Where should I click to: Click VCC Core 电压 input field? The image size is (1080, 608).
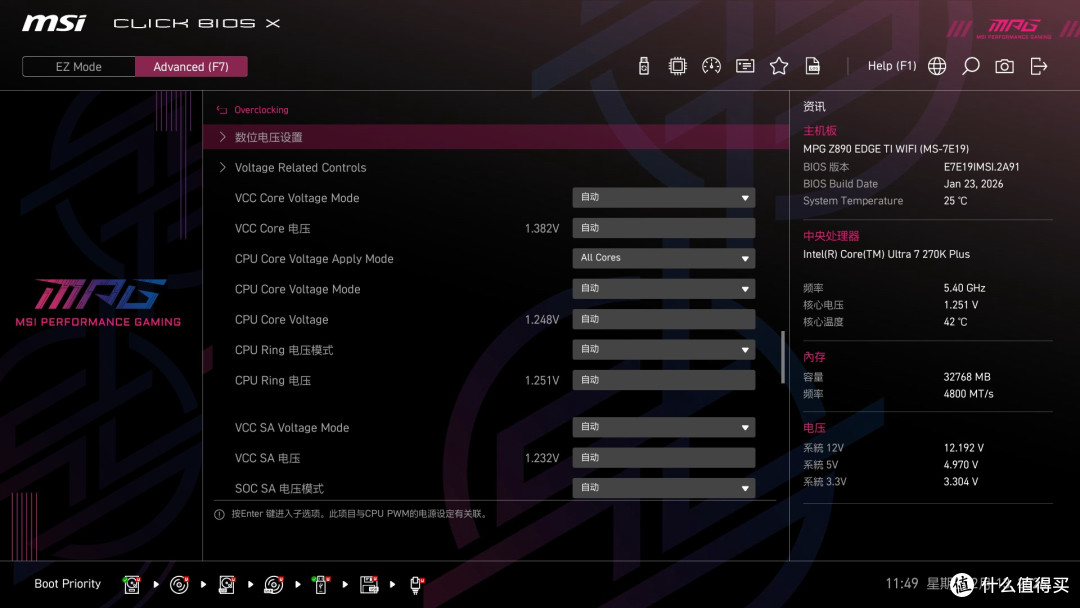(x=663, y=228)
